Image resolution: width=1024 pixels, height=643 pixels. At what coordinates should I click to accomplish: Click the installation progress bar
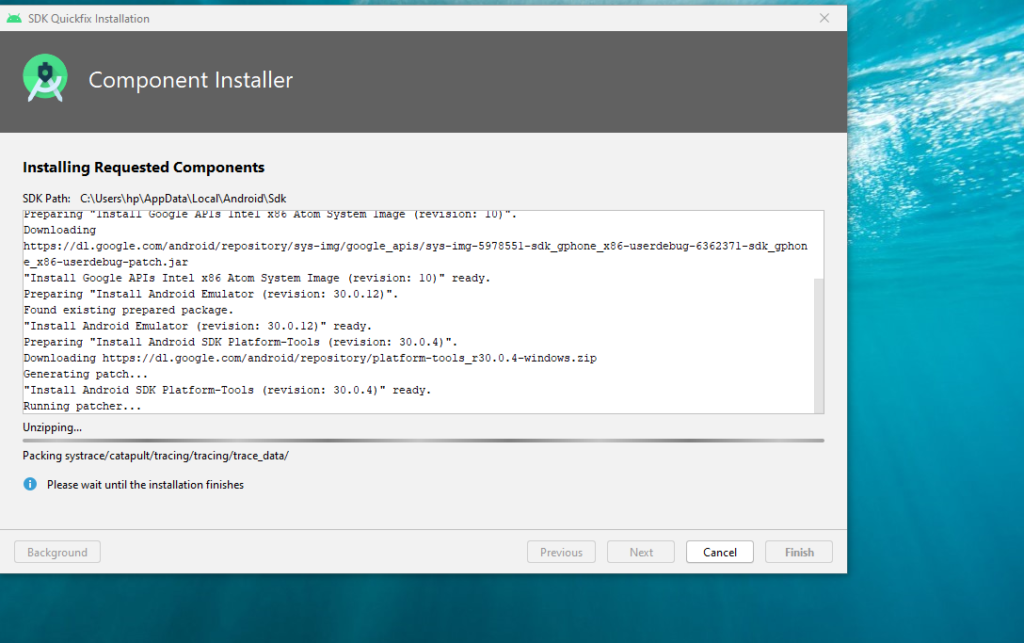click(423, 440)
